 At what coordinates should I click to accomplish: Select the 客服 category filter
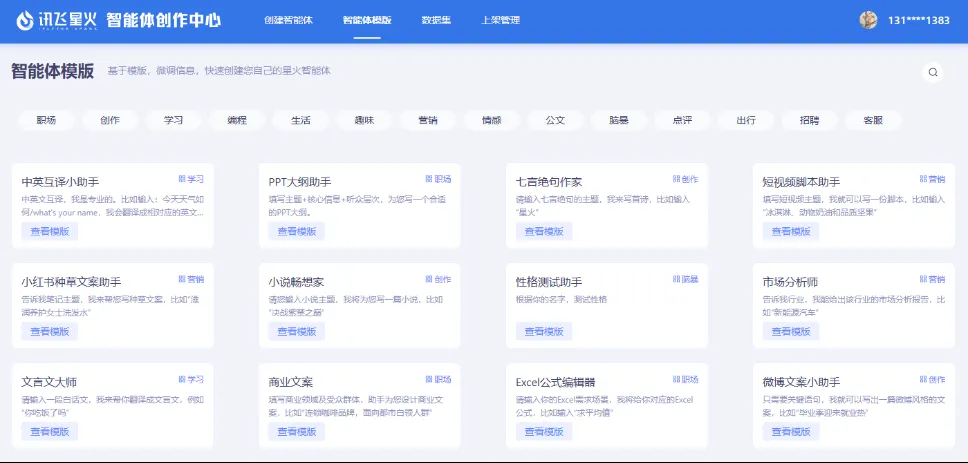(865, 120)
